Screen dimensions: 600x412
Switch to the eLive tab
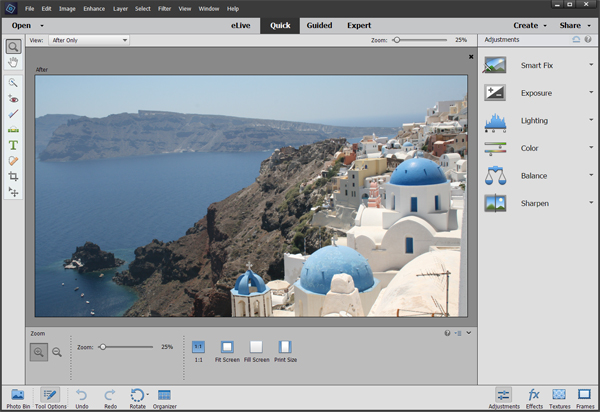click(x=241, y=26)
